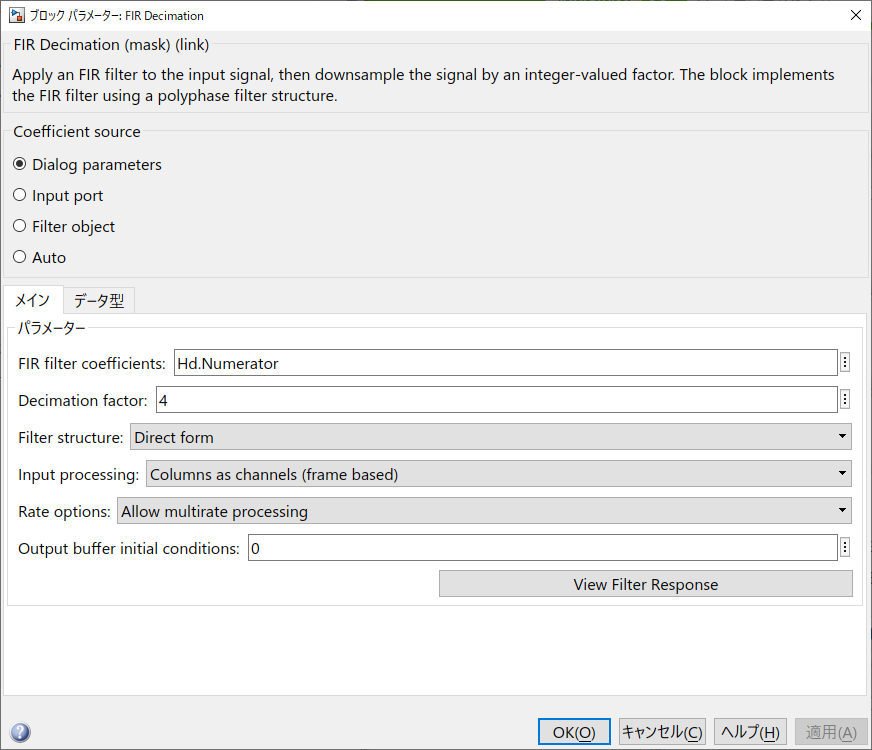
Task: Click the 'Coefficient source' group title
Action: (x=77, y=132)
